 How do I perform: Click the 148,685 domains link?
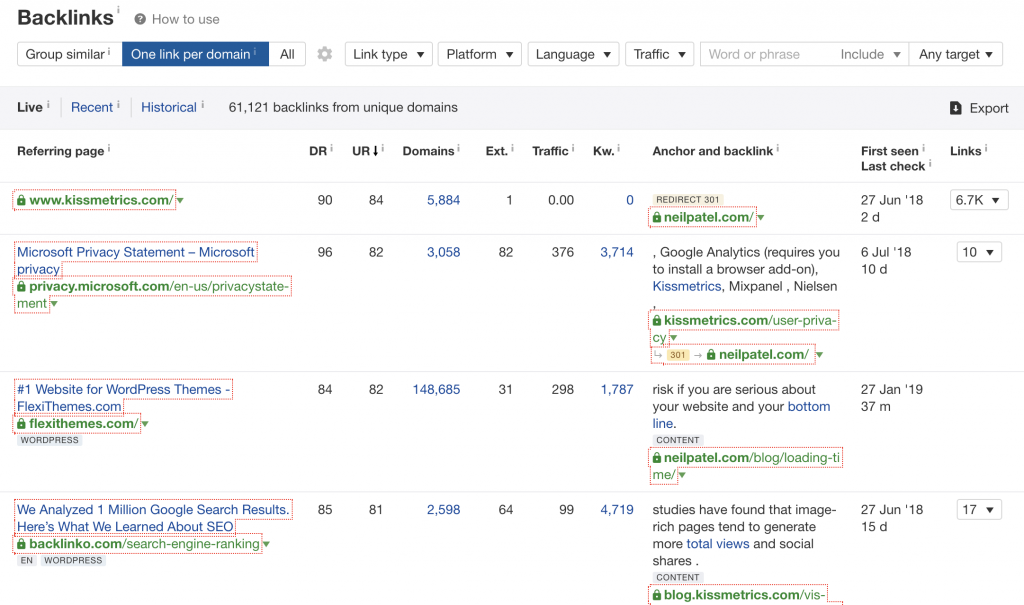(436, 389)
